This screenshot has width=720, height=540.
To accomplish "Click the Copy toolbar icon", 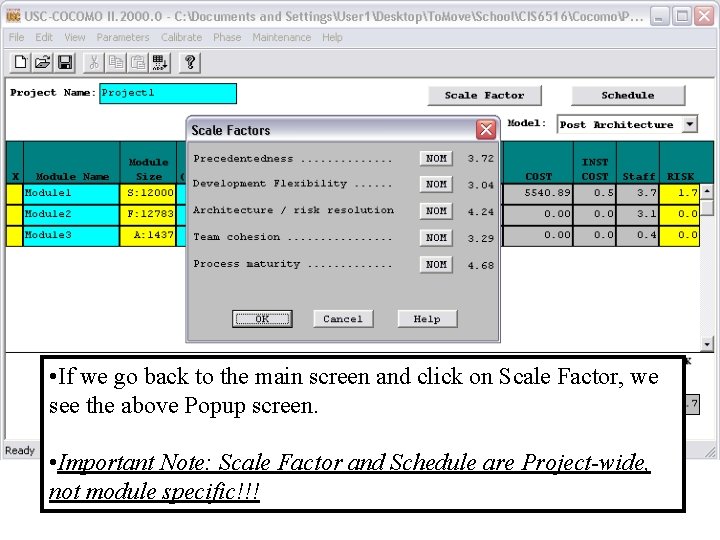I will (116, 62).
